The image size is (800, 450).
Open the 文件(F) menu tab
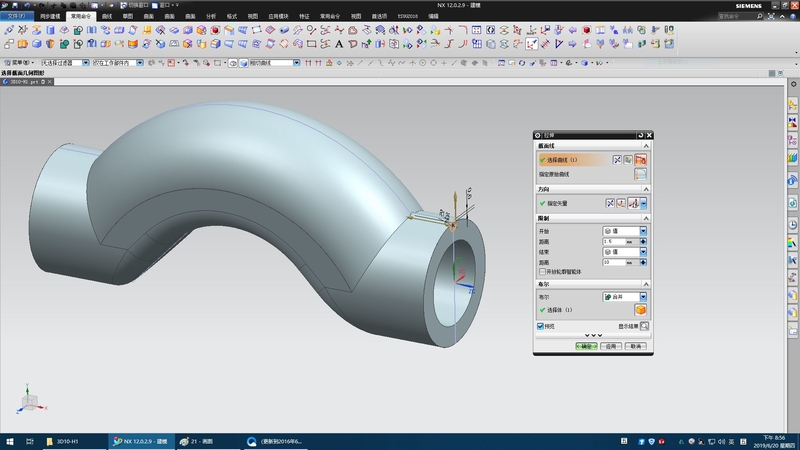[x=19, y=16]
